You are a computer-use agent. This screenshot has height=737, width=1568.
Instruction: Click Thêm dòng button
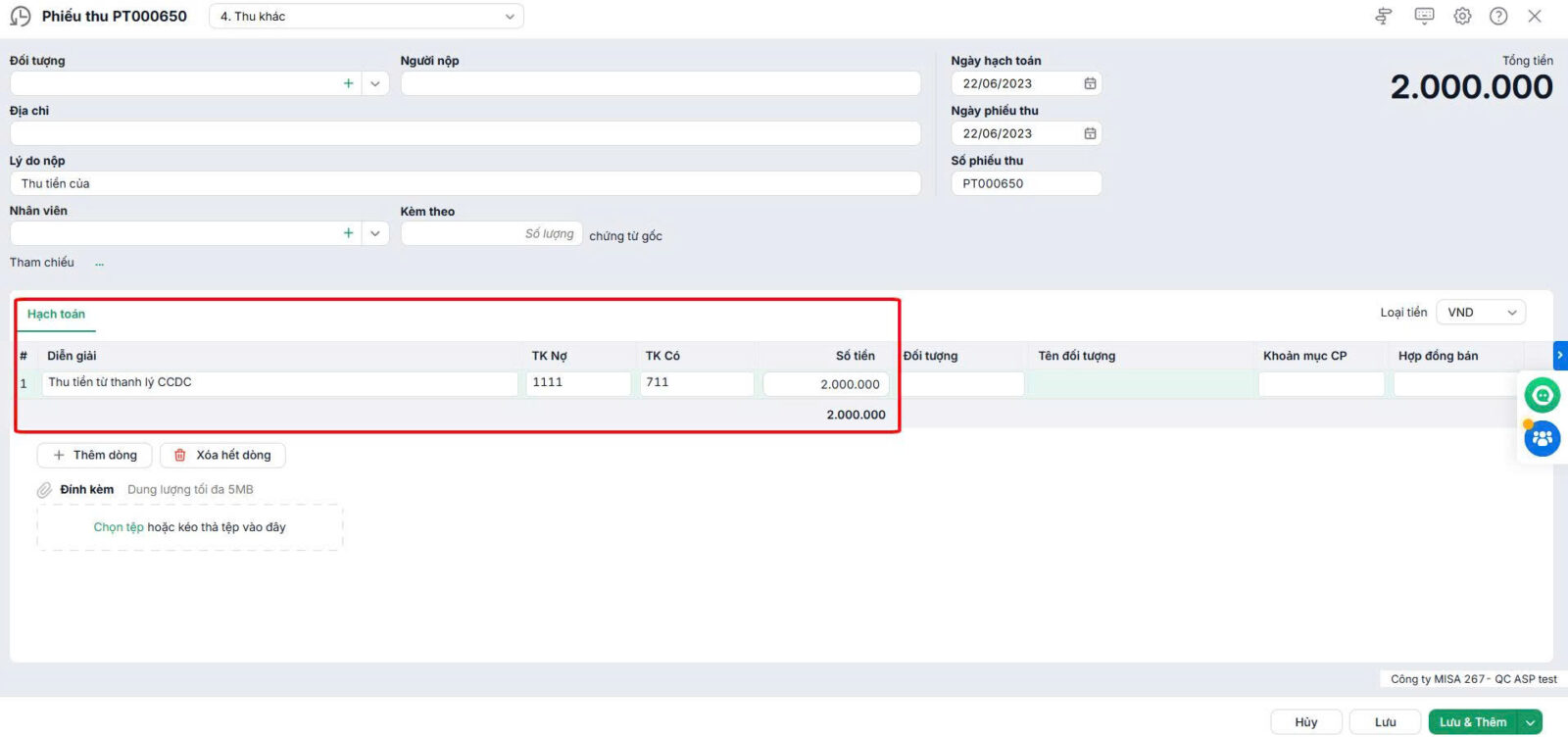[x=95, y=455]
